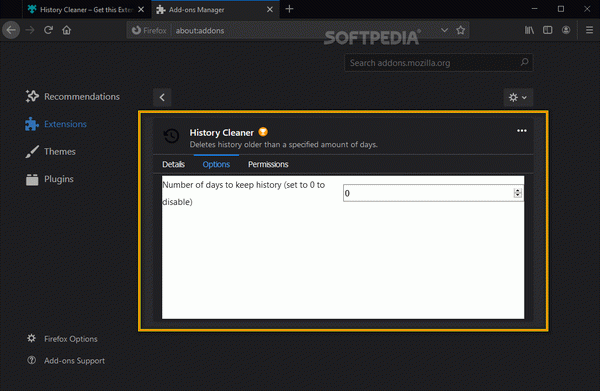Switch to the Details tab
This screenshot has height=391, width=600.
click(173, 164)
